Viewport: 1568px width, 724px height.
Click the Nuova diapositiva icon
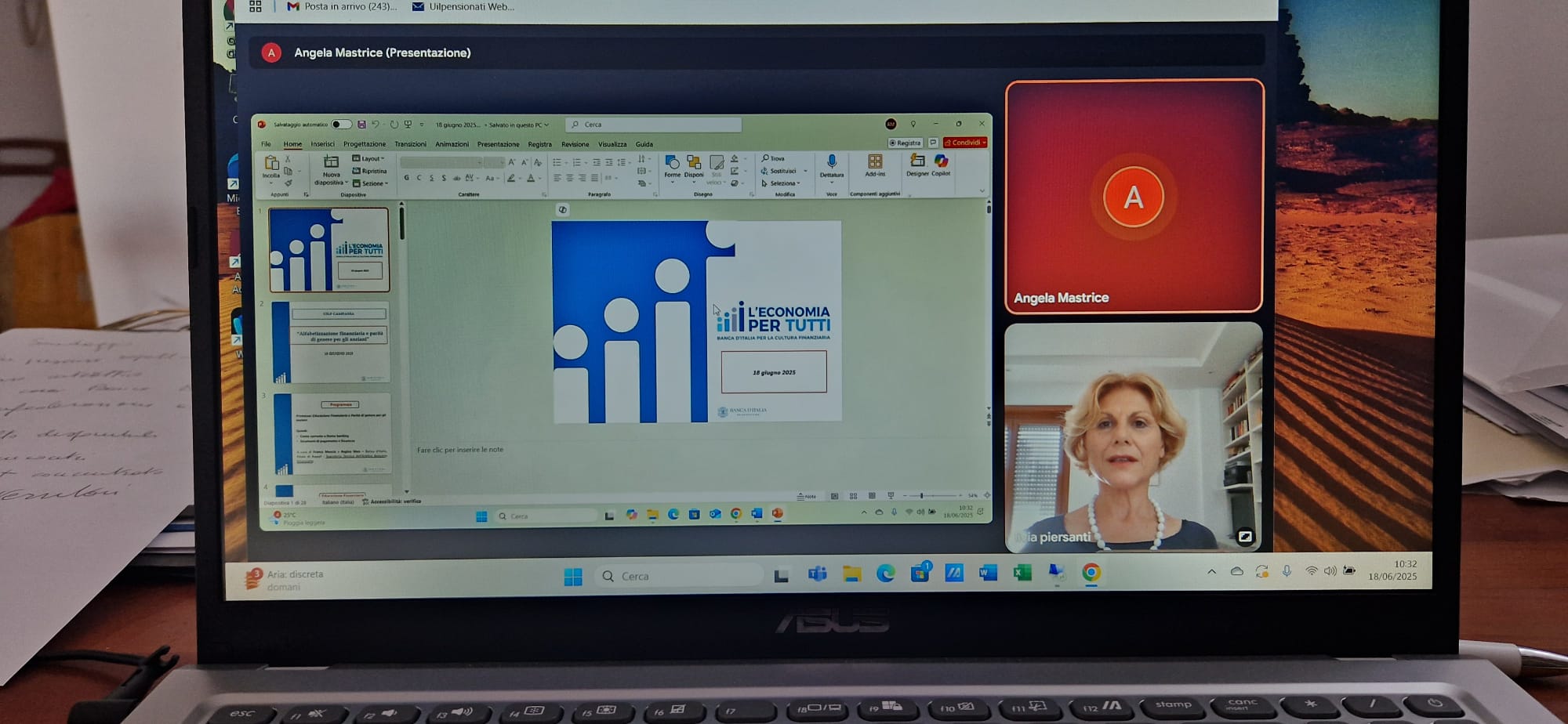[332, 161]
